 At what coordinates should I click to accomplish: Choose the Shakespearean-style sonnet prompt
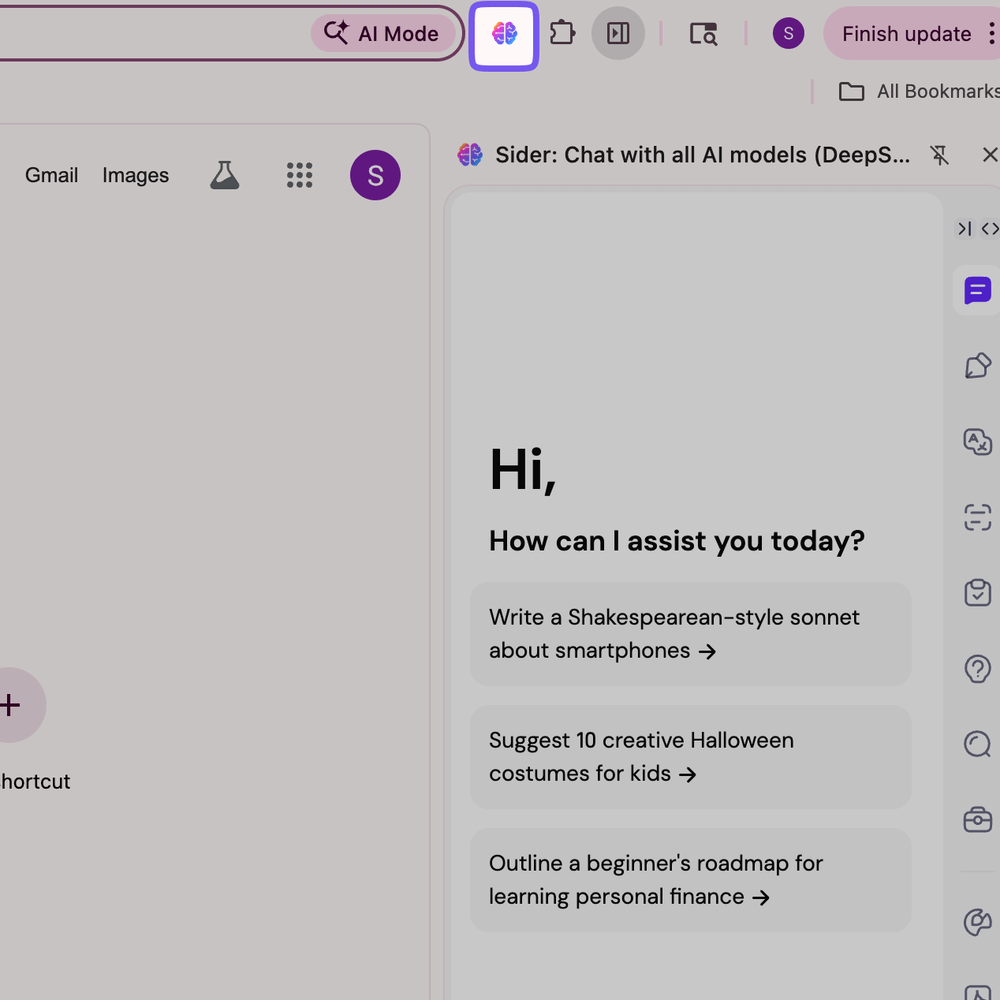691,634
